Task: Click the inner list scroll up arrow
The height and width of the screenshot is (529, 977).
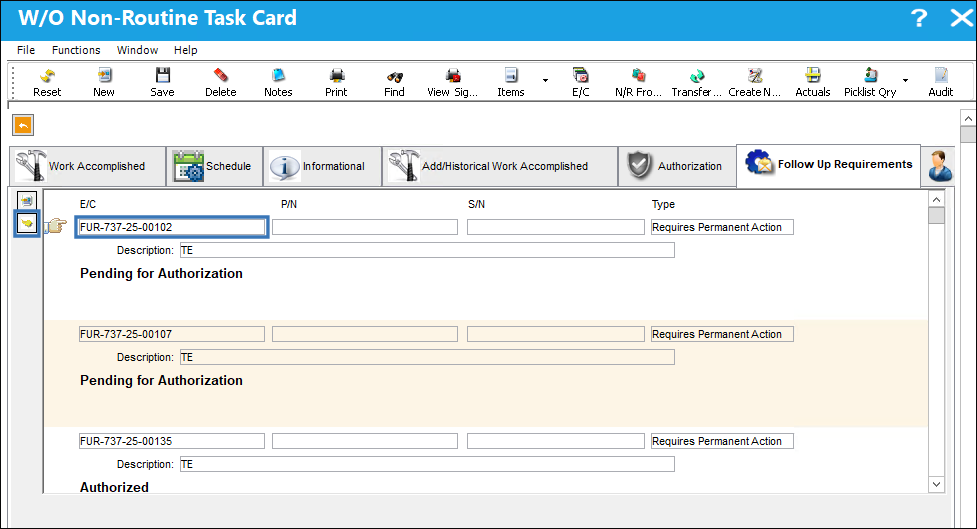Action: (936, 199)
